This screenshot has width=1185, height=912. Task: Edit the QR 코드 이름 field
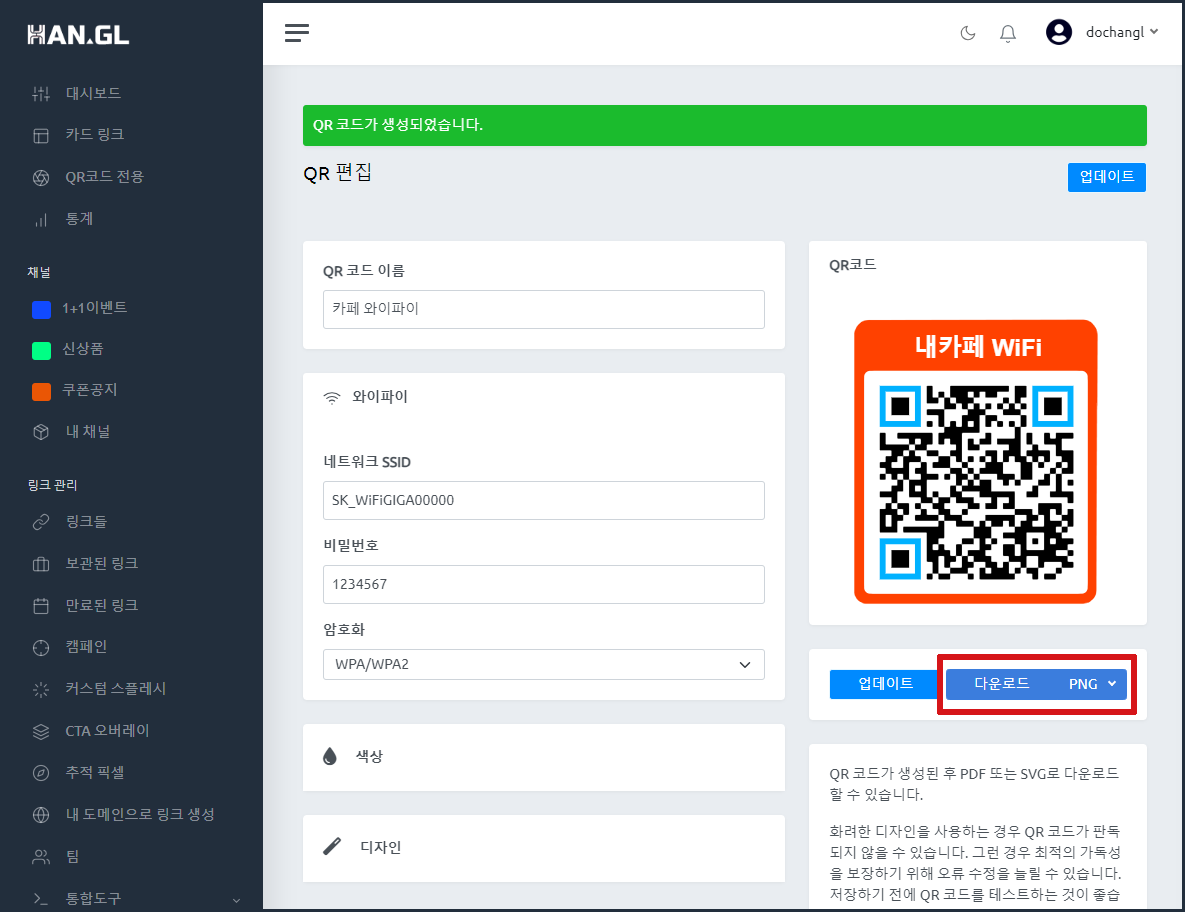click(x=543, y=309)
